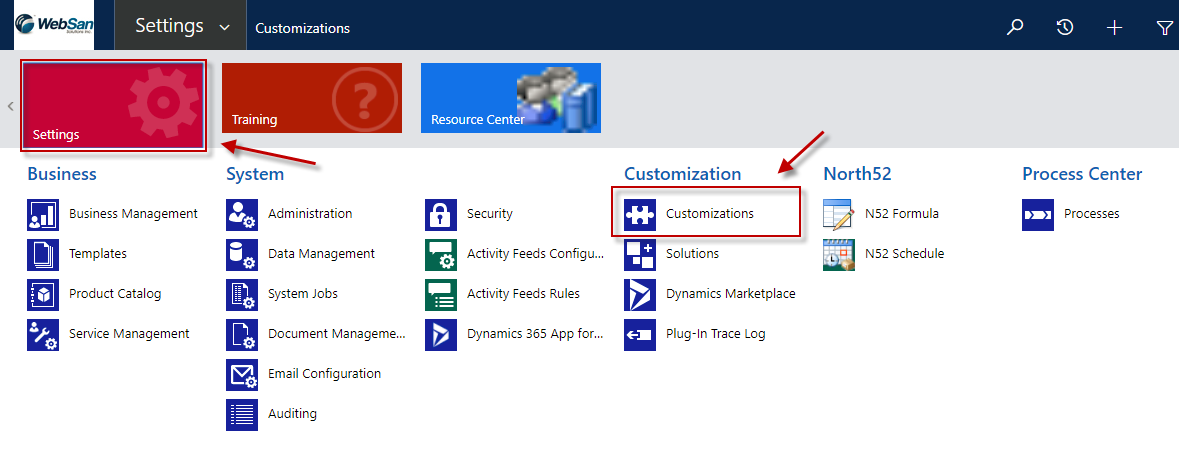Click the Activity Feeds Configuration icon
Screen dimensions: 1179x455
click(441, 254)
